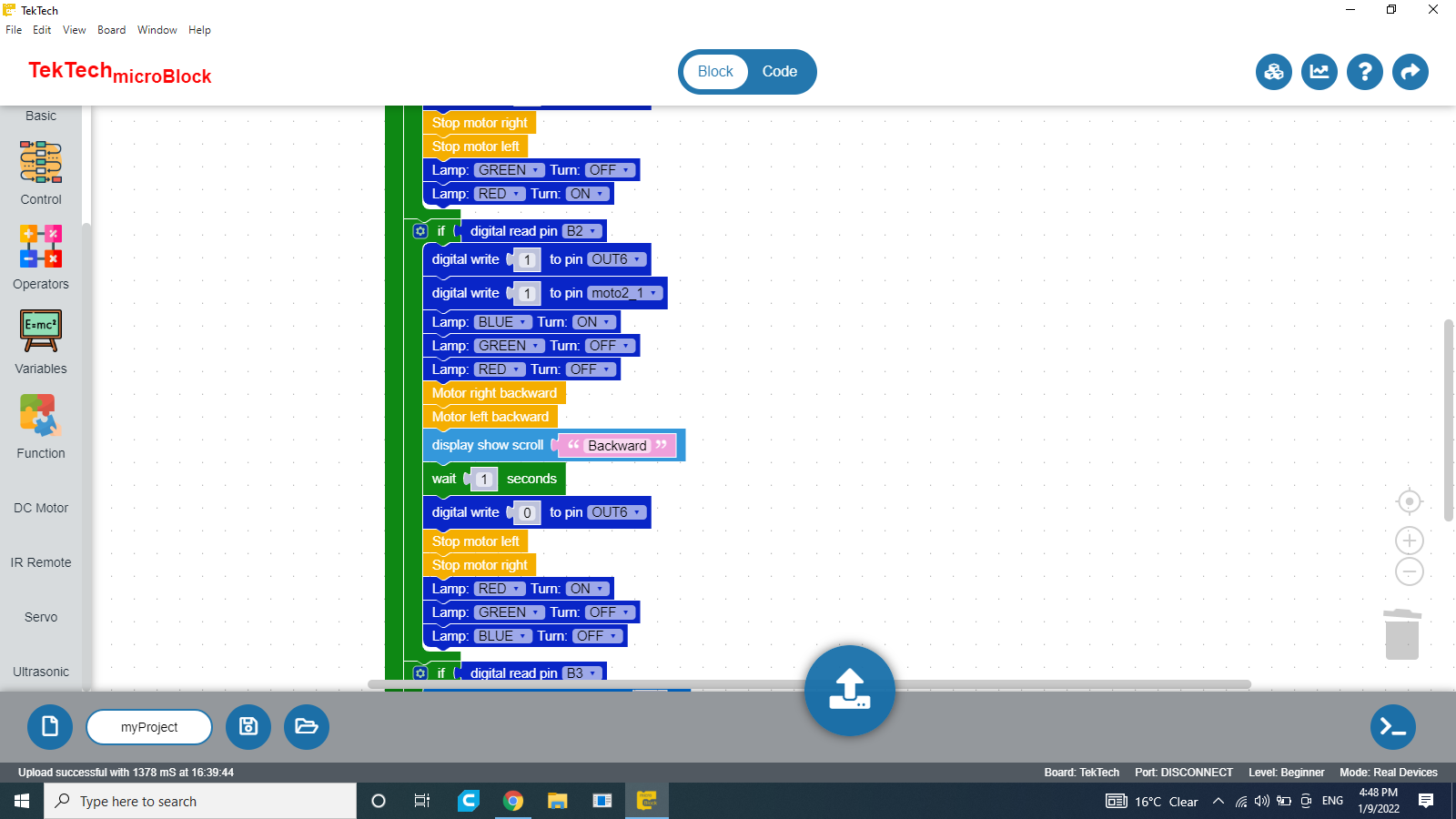
Task: Click the Mode: Real Devices status text
Action: [1389, 773]
